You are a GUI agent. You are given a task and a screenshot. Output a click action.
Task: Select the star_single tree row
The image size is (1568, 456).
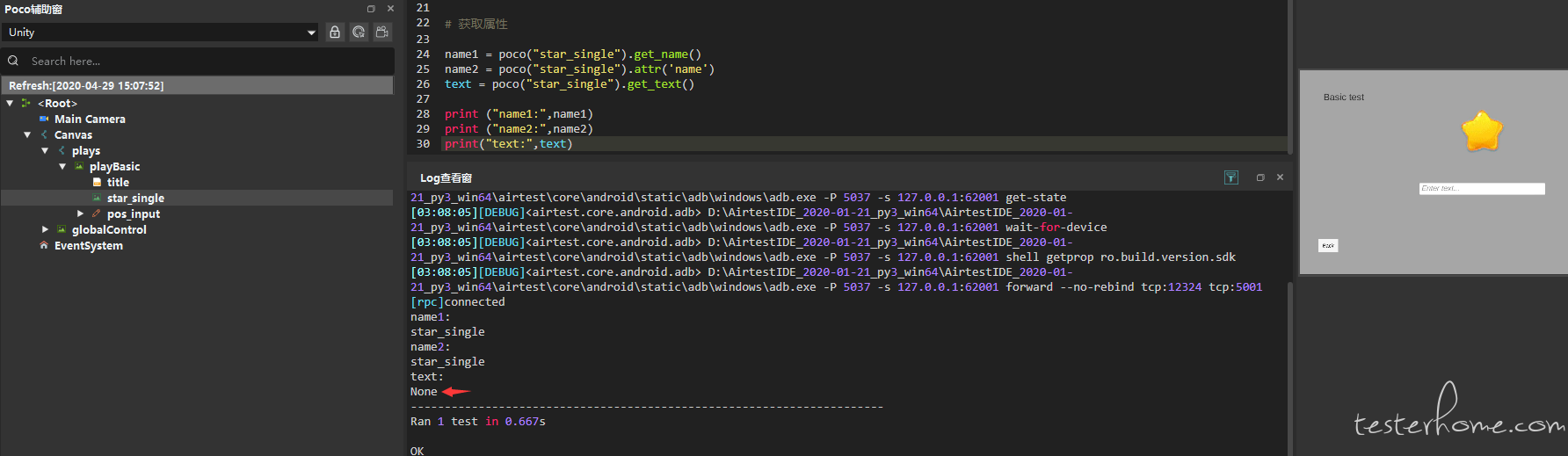click(197, 198)
